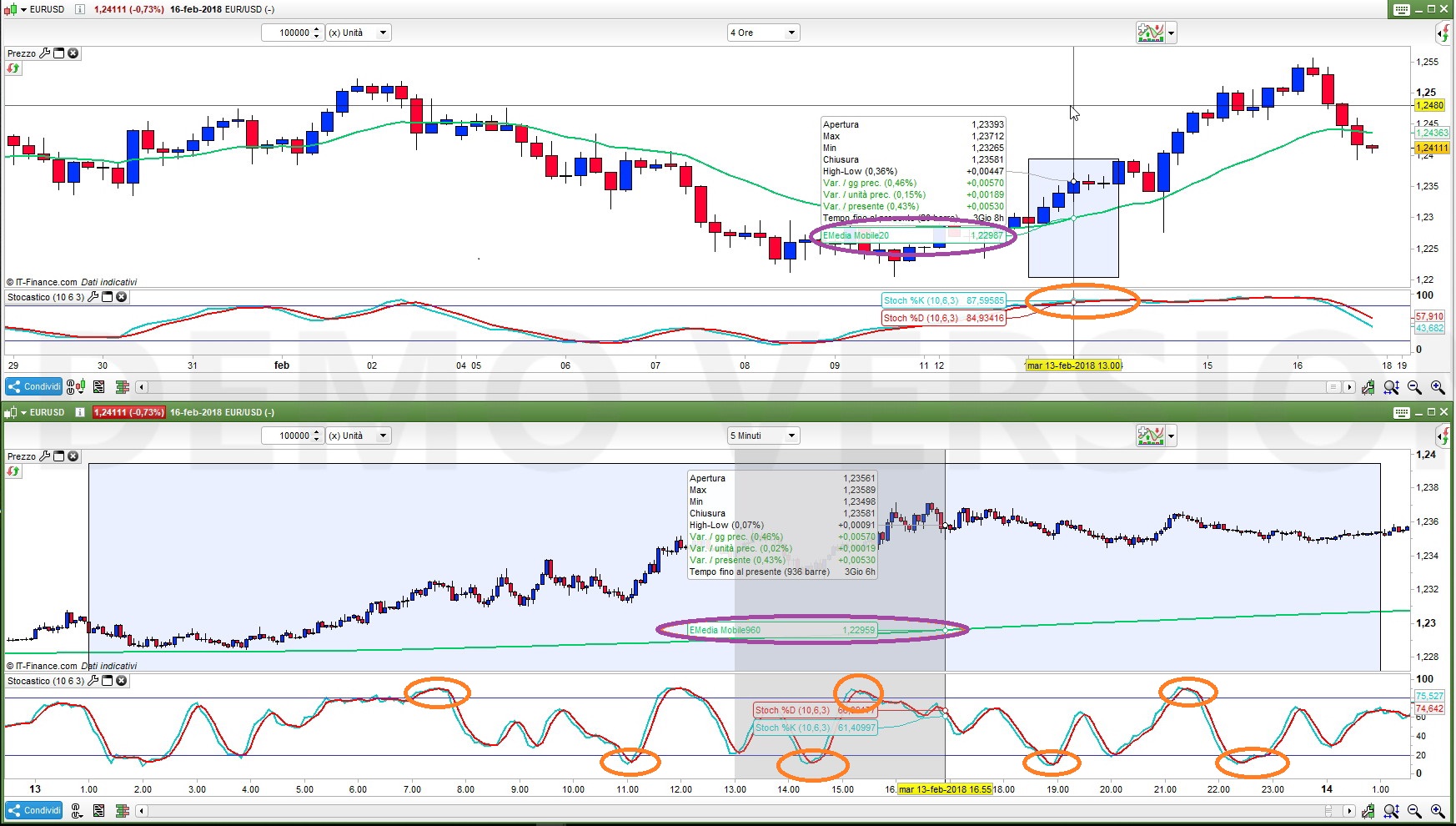Expand chart style arrow before EURUSD, 5 Minuti window
Viewport: 1456px width, 826px height.
(x=23, y=413)
